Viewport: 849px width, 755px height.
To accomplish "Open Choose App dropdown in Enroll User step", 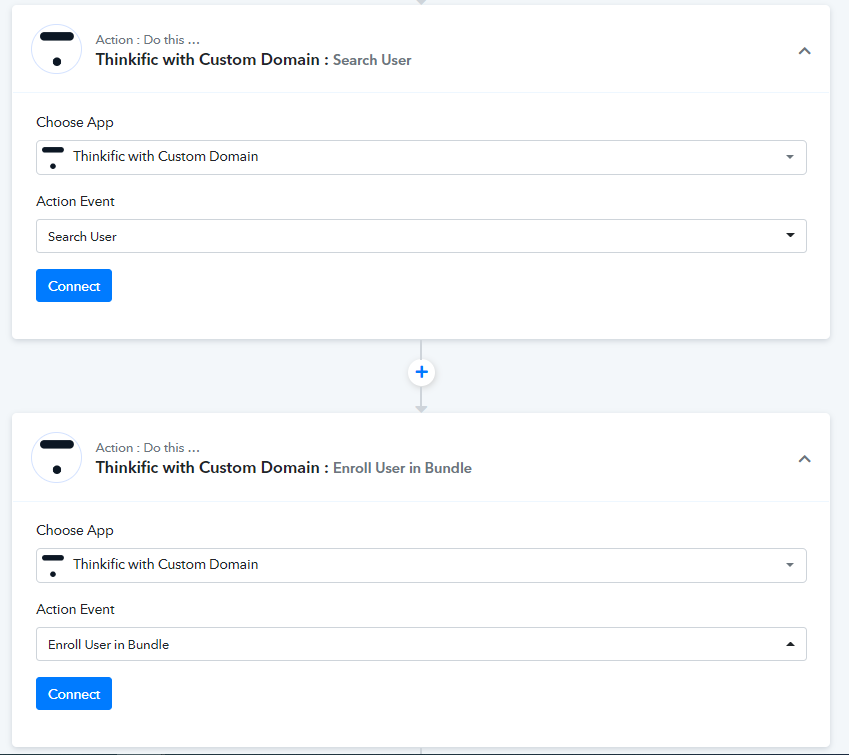I will 421,565.
